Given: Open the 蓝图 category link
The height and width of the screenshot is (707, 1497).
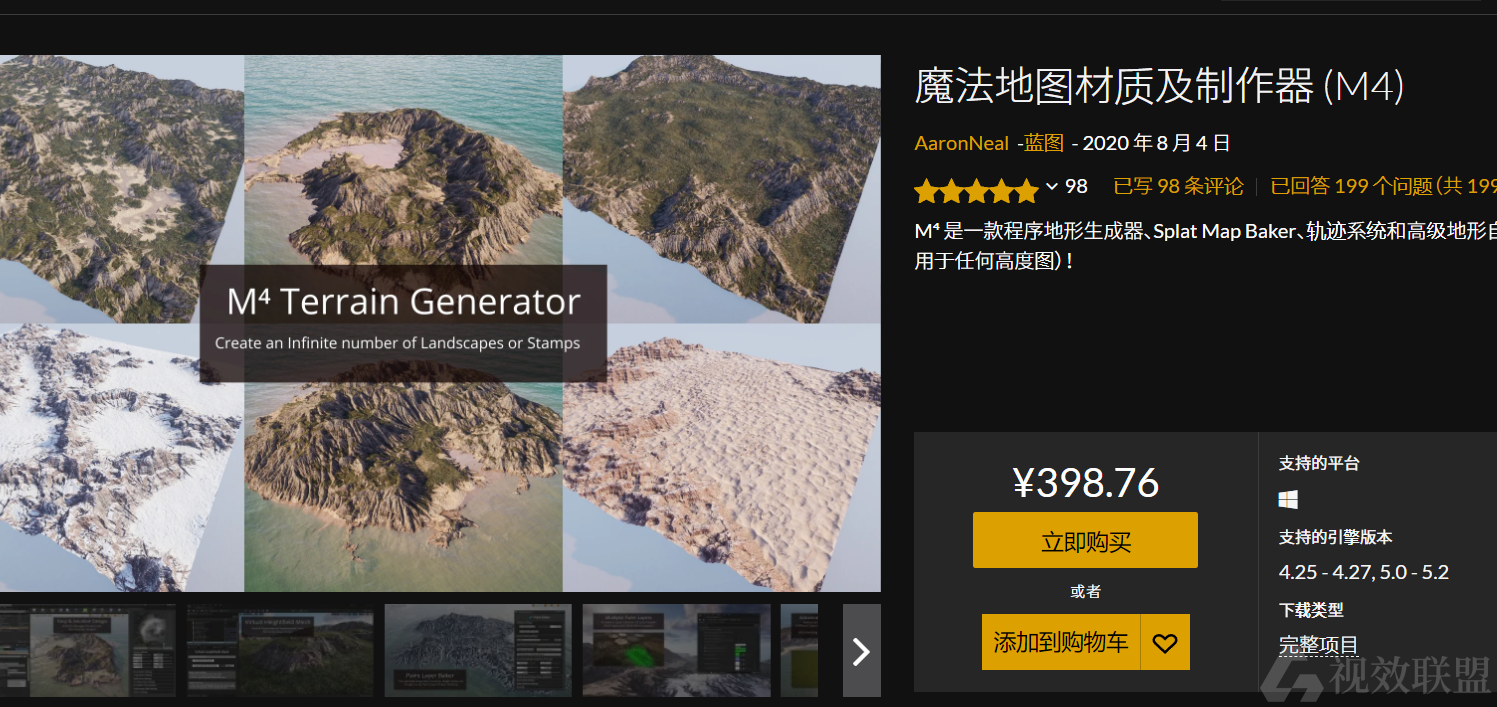Looking at the screenshot, I should click(x=1044, y=143).
